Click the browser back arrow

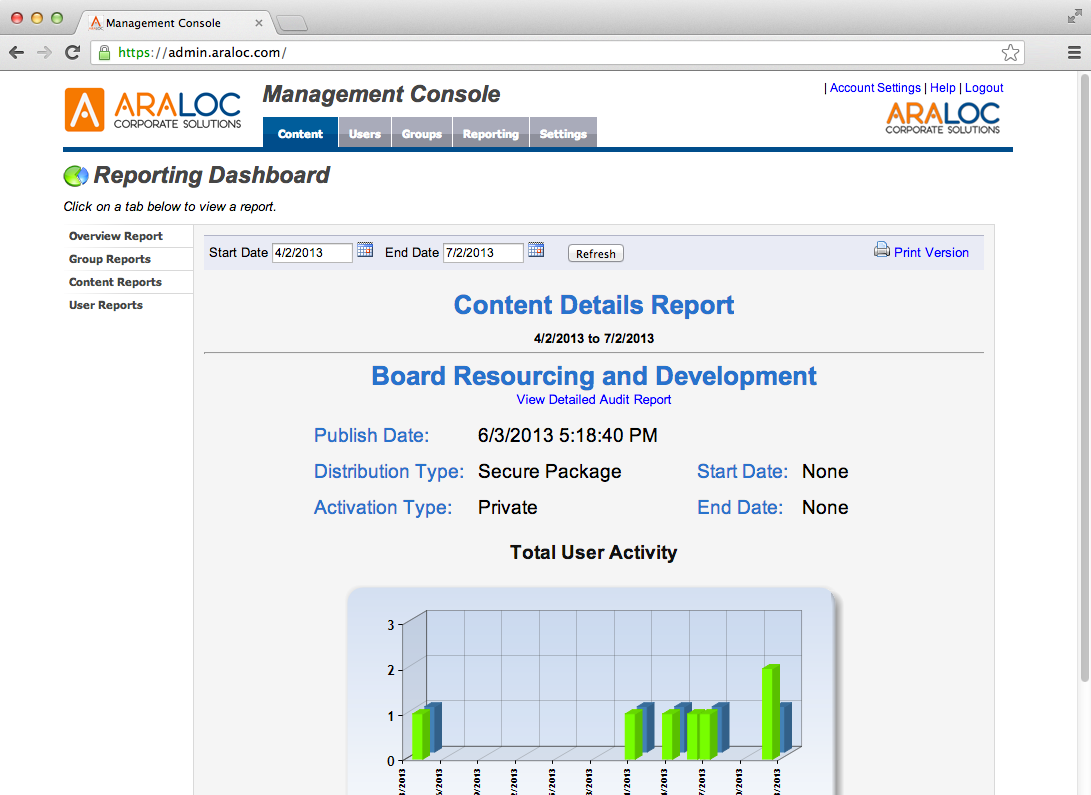pyautogui.click(x=16, y=52)
